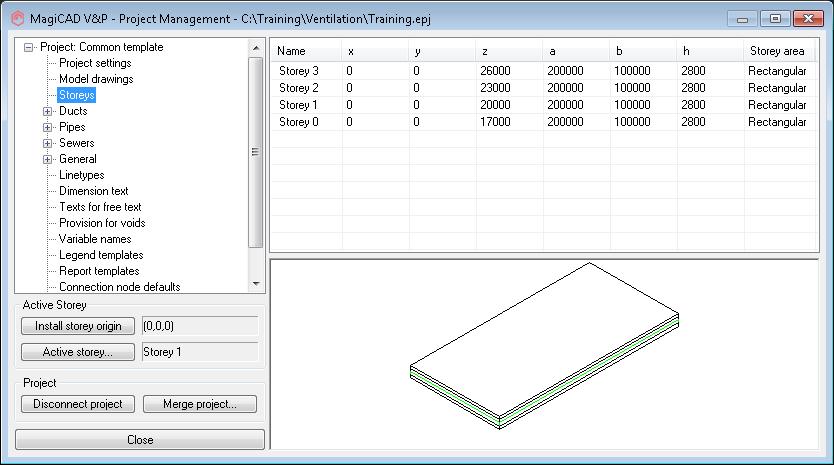Click the Disconnect project button
The height and width of the screenshot is (465, 834).
point(78,404)
